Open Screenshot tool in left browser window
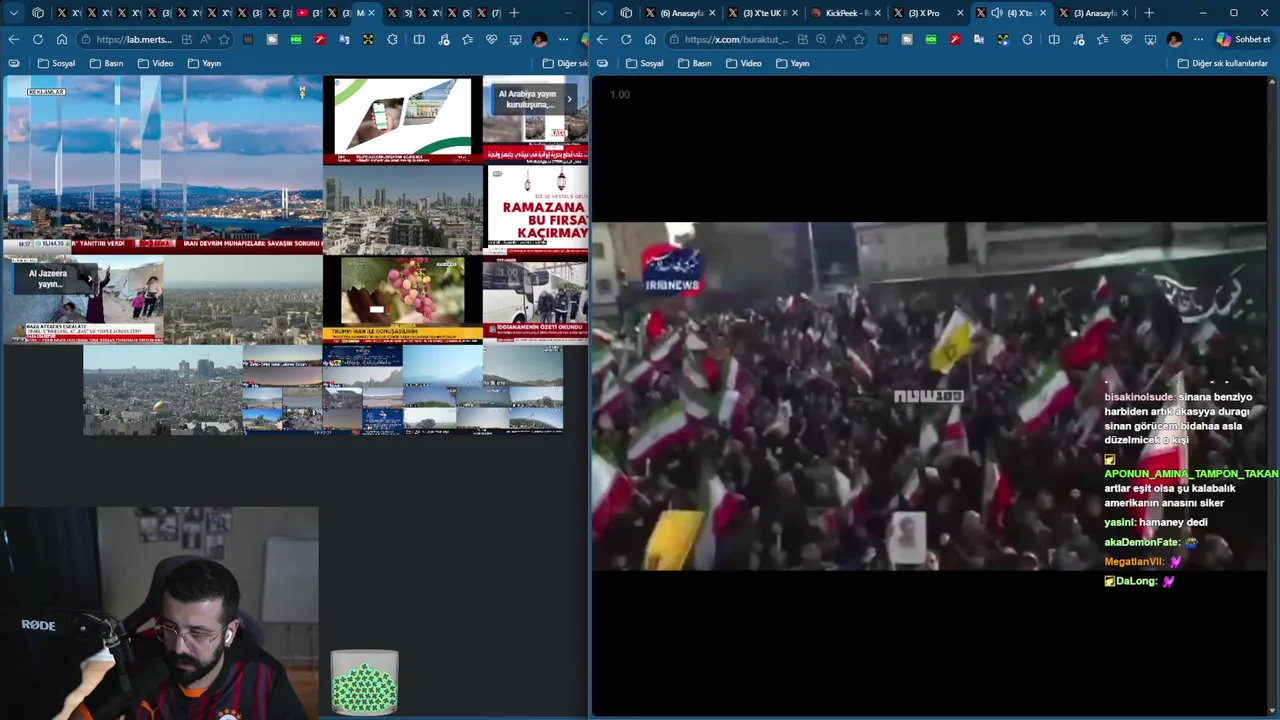 tap(515, 39)
